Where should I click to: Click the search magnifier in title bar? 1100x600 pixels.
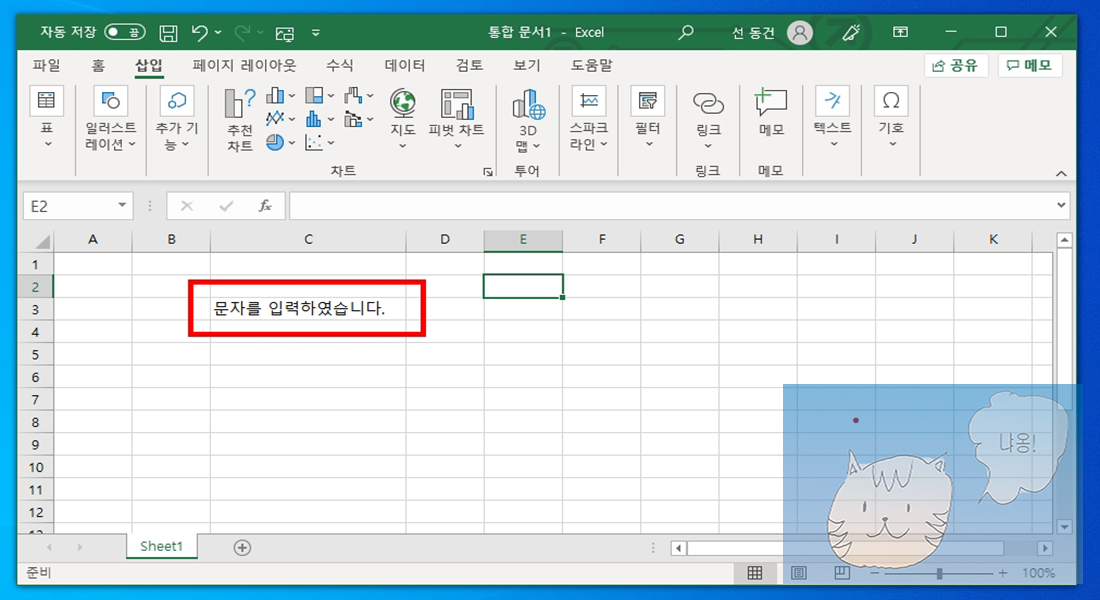pos(686,32)
